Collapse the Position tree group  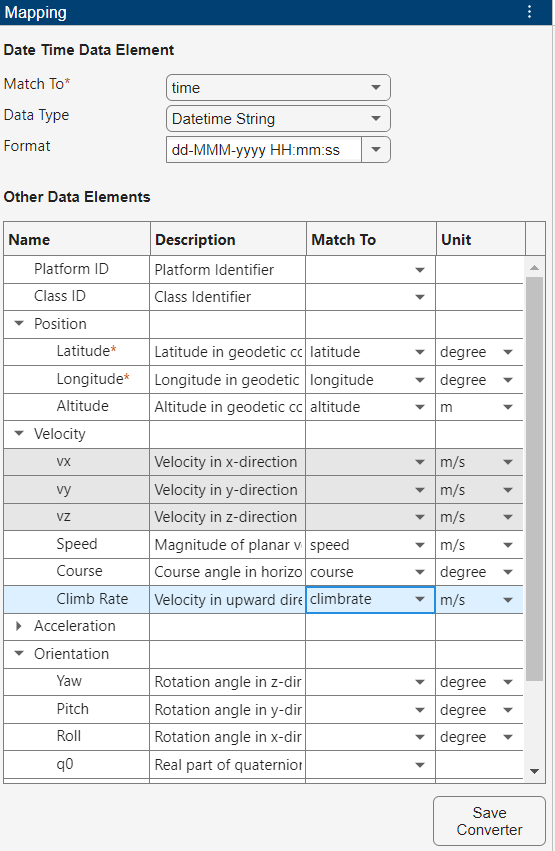pos(19,323)
